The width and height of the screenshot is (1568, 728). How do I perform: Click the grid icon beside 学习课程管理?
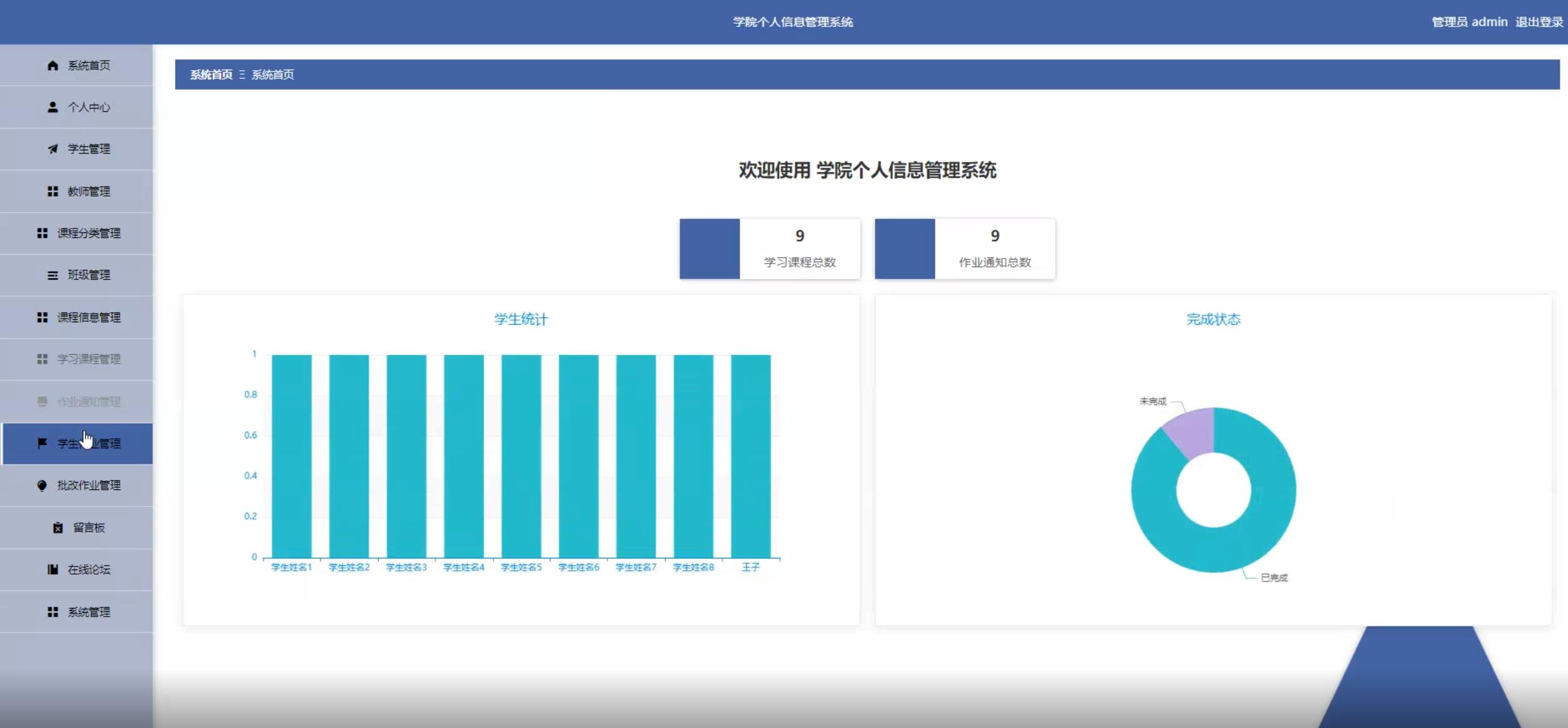[42, 359]
